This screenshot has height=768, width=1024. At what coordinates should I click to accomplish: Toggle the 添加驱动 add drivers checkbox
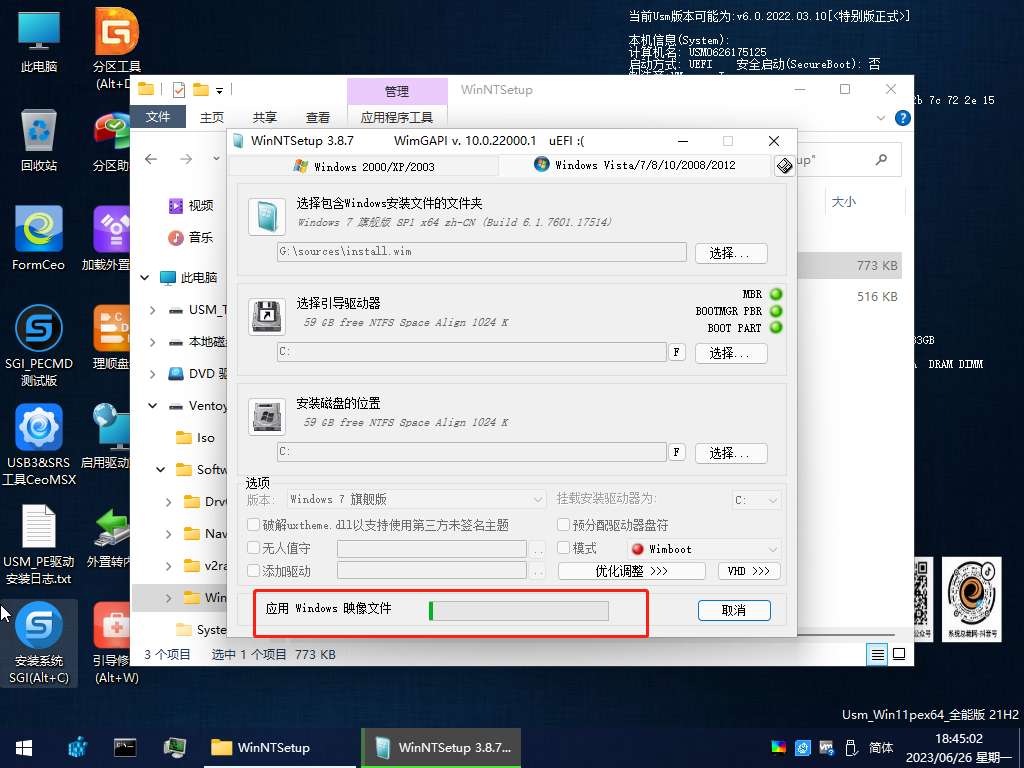pyautogui.click(x=253, y=570)
